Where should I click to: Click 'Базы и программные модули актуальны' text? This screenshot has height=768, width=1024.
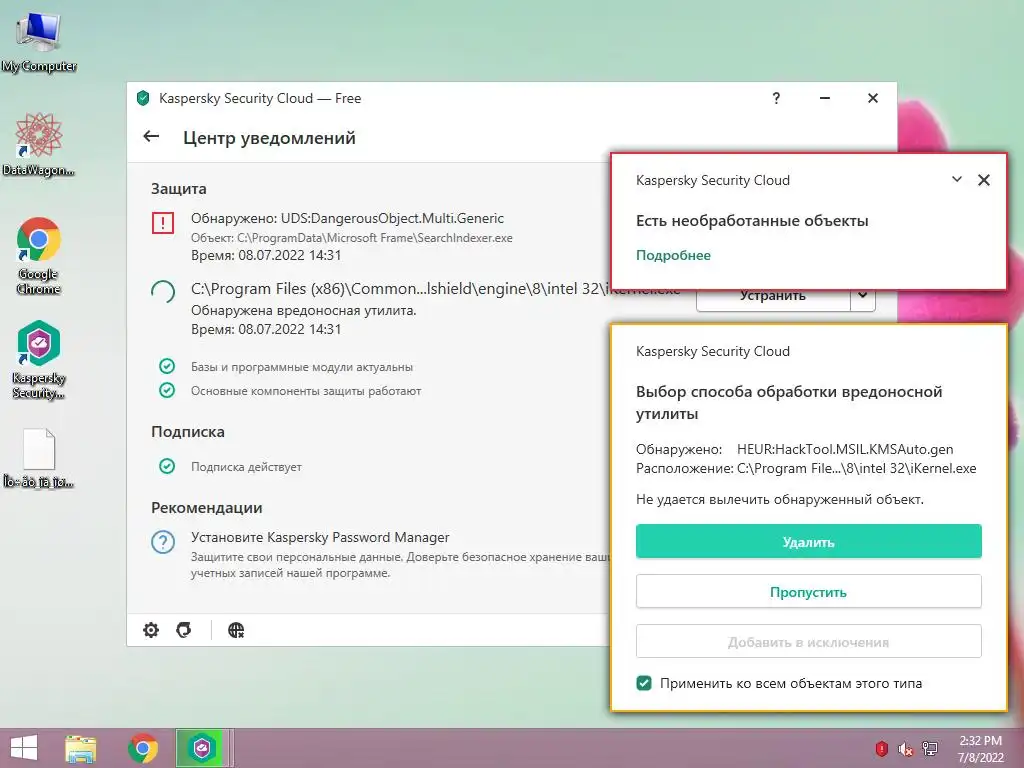302,367
